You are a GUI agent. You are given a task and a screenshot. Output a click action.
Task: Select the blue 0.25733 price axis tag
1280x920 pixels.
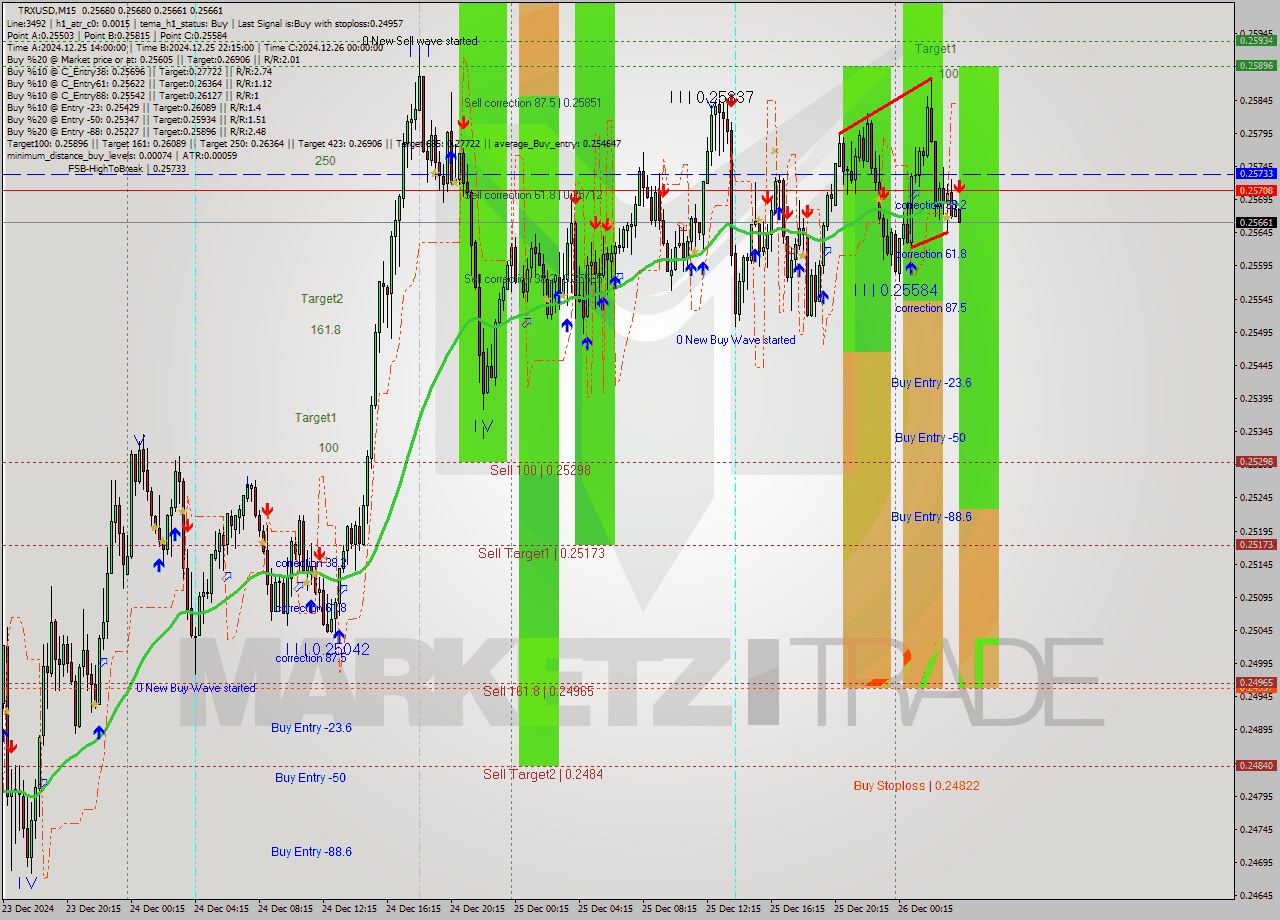pos(1256,174)
